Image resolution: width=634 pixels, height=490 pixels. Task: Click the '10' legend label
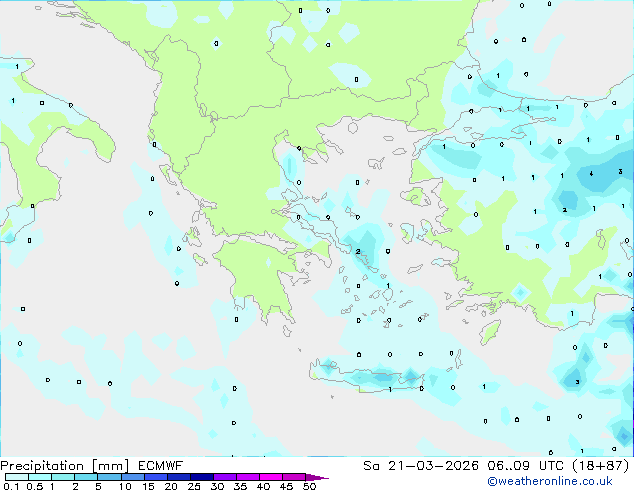click(x=125, y=486)
